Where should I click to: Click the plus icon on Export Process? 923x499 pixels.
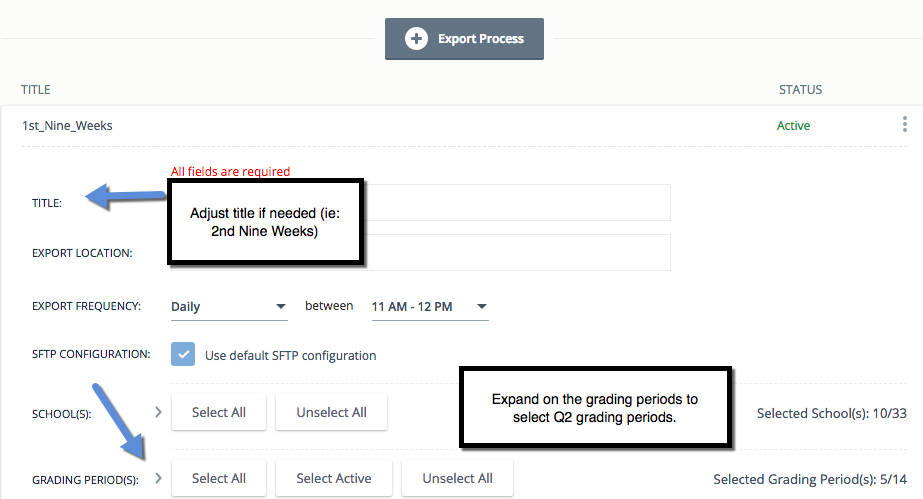click(416, 39)
